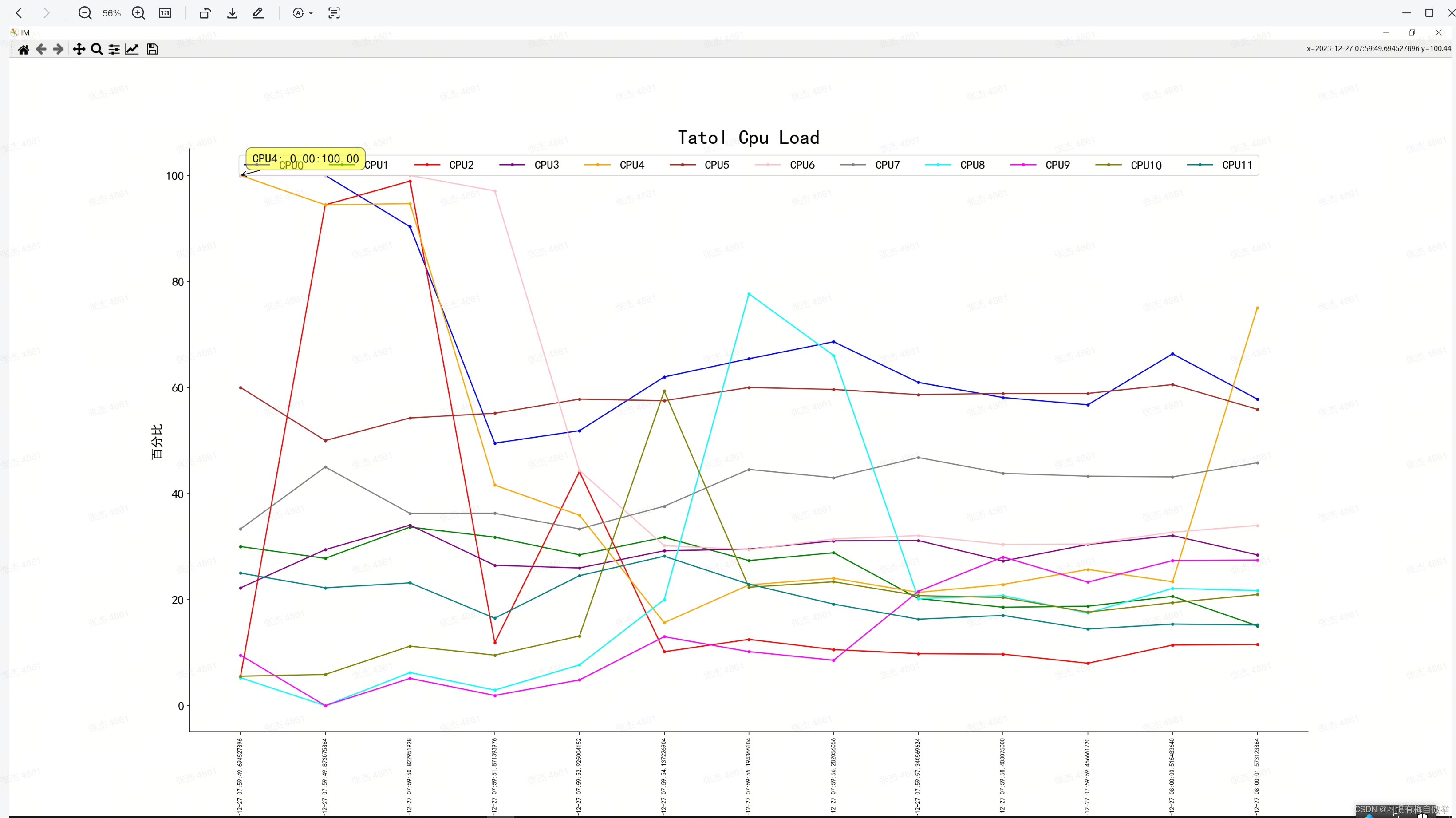Image resolution: width=1456 pixels, height=818 pixels.
Task: Zoom out the image viewer
Action: tap(85, 13)
